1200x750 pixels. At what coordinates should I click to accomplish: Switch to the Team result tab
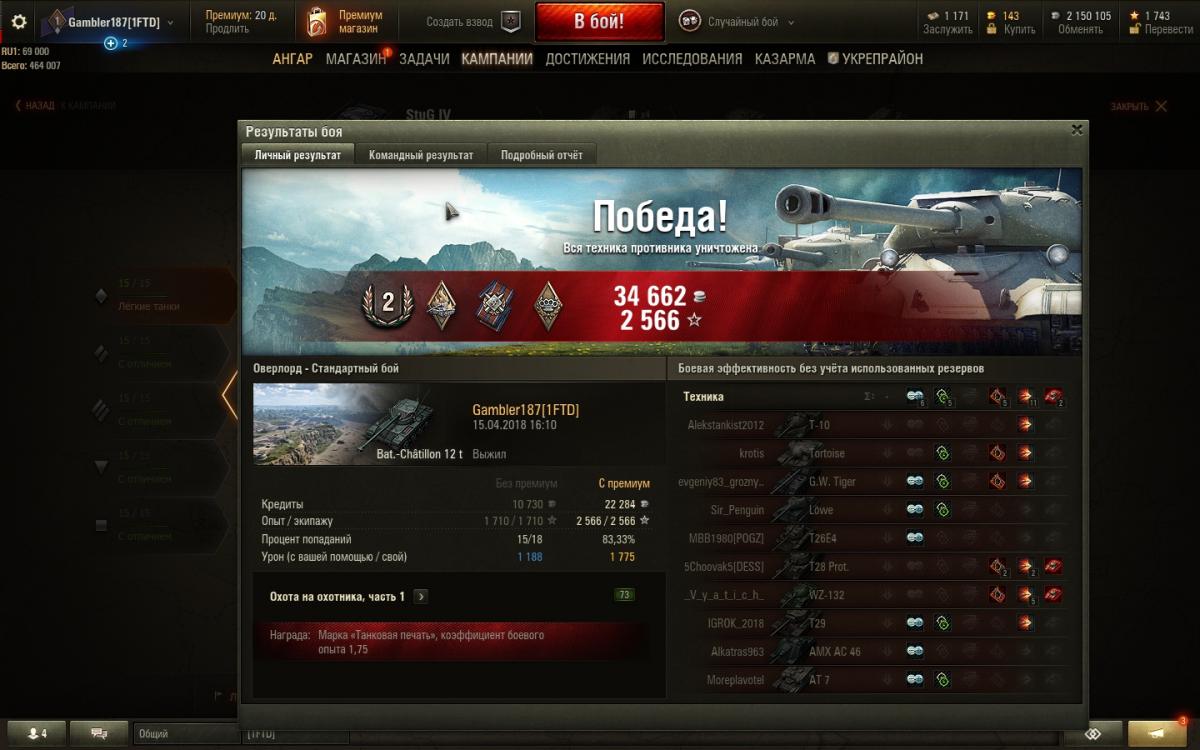point(421,155)
